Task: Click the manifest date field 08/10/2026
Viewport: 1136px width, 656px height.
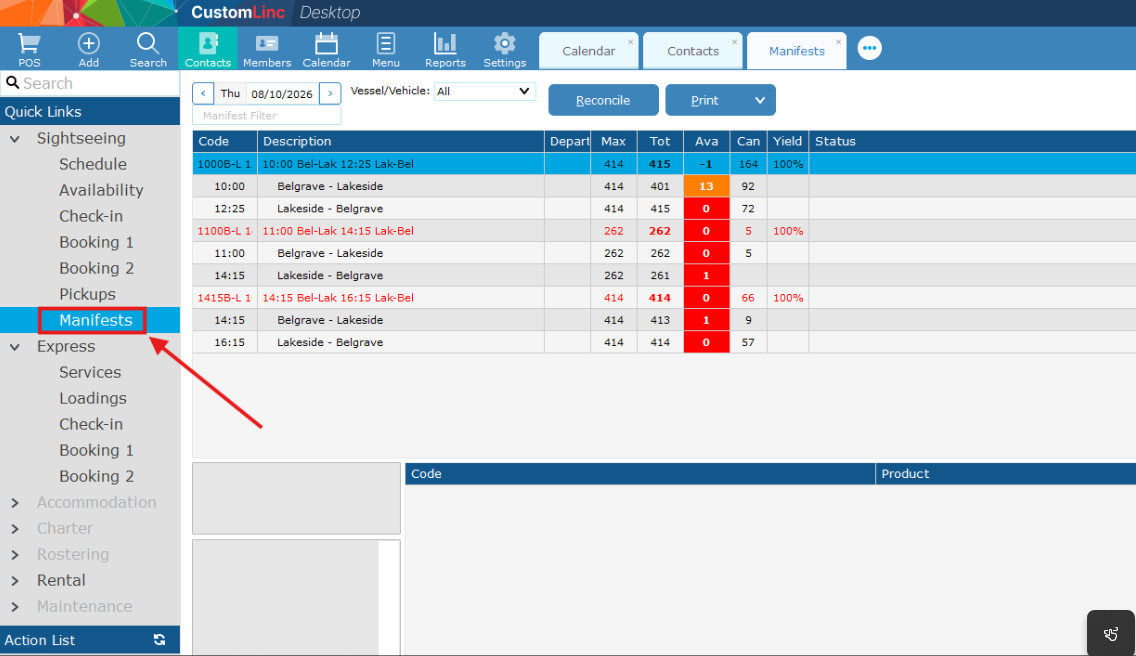Action: tap(282, 94)
